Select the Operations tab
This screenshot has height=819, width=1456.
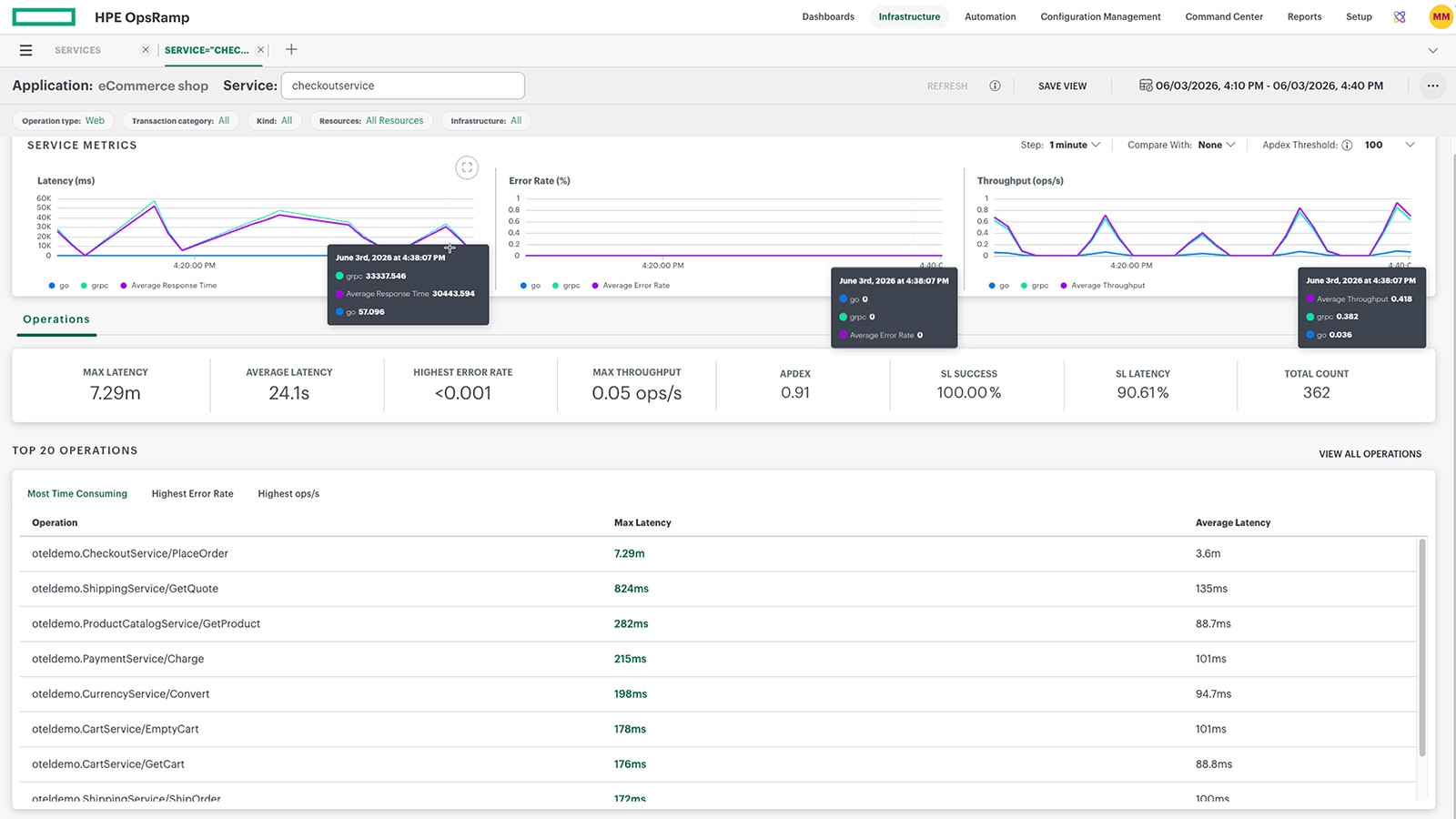pos(56,319)
